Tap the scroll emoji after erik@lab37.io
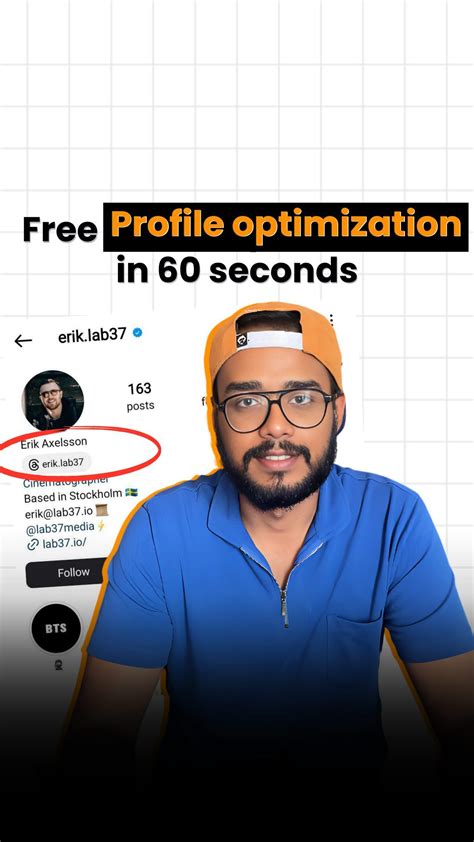 [102, 510]
